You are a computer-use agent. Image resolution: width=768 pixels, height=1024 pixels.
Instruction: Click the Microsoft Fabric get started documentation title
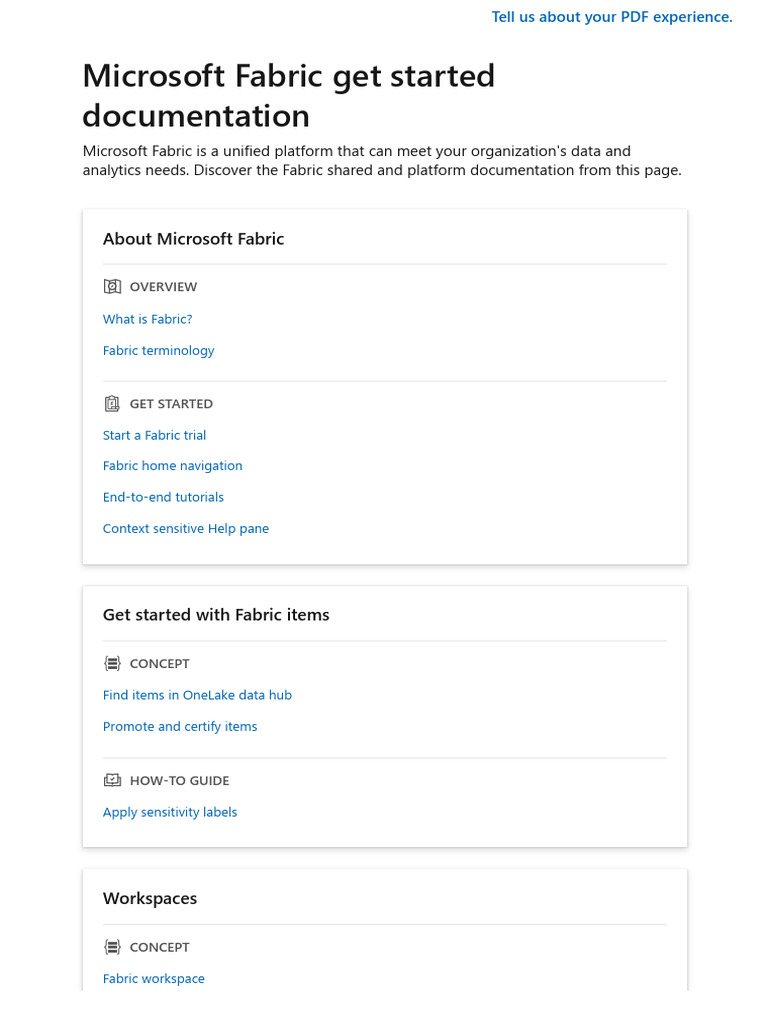(288, 96)
